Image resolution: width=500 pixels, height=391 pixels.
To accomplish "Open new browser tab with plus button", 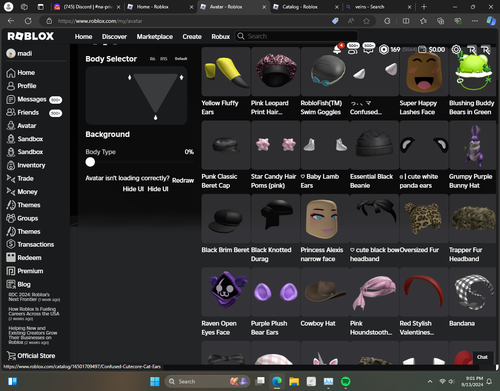I will [x=424, y=7].
